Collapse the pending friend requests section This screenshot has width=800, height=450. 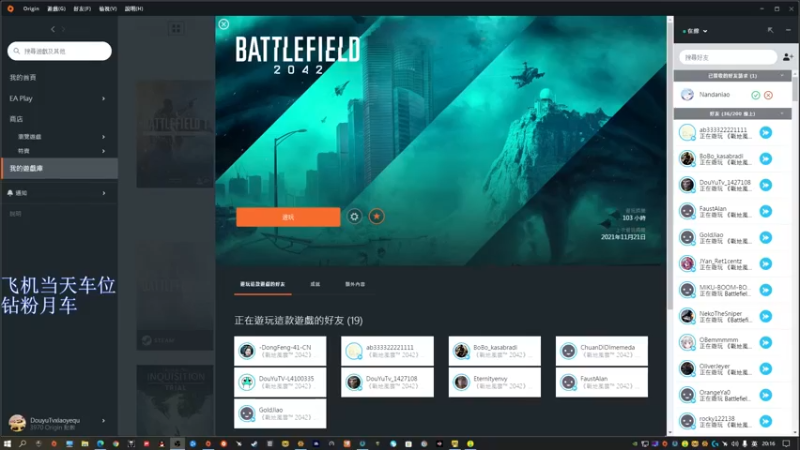[782, 76]
